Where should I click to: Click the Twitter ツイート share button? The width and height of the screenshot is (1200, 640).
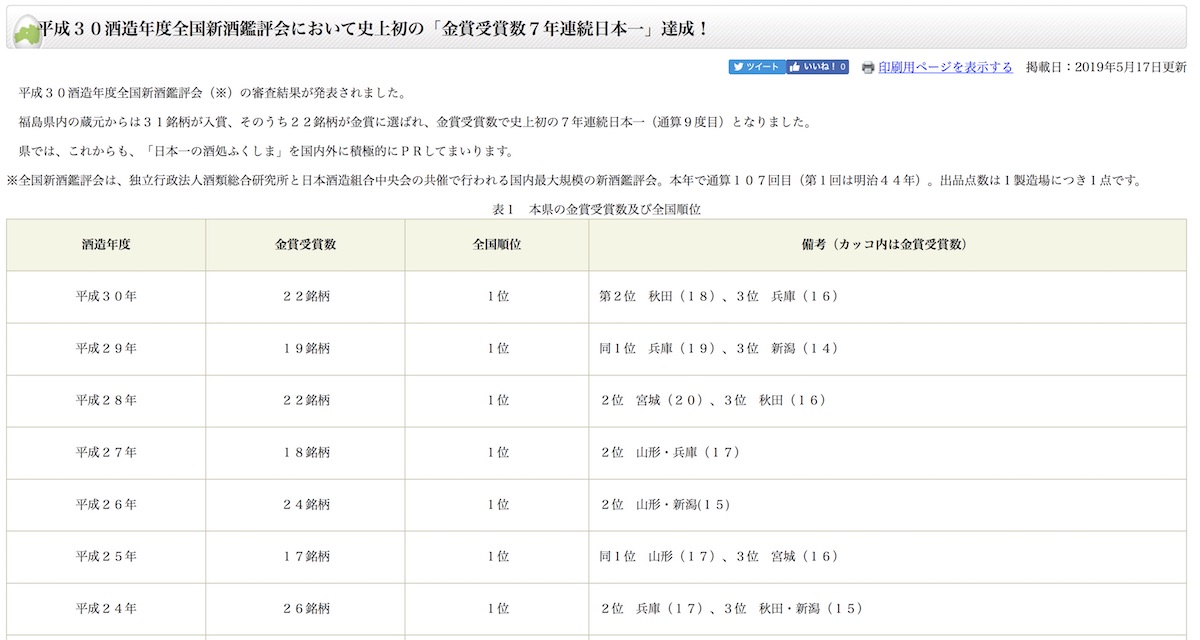click(x=757, y=67)
